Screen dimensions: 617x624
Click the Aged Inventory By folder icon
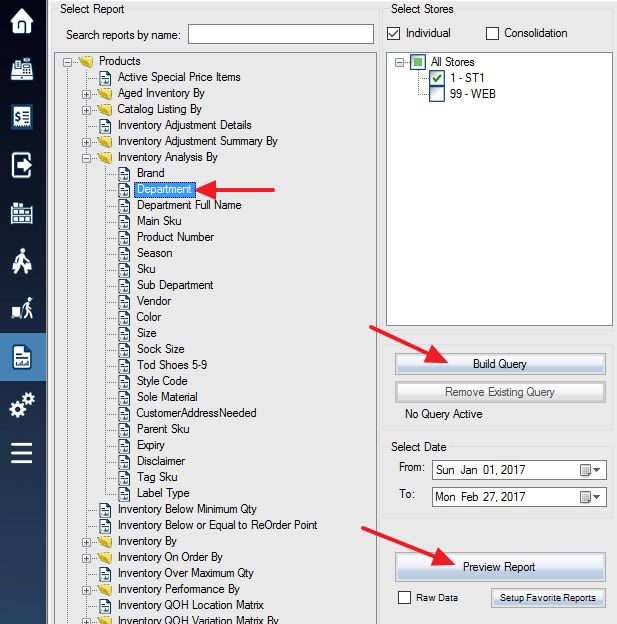point(105,94)
